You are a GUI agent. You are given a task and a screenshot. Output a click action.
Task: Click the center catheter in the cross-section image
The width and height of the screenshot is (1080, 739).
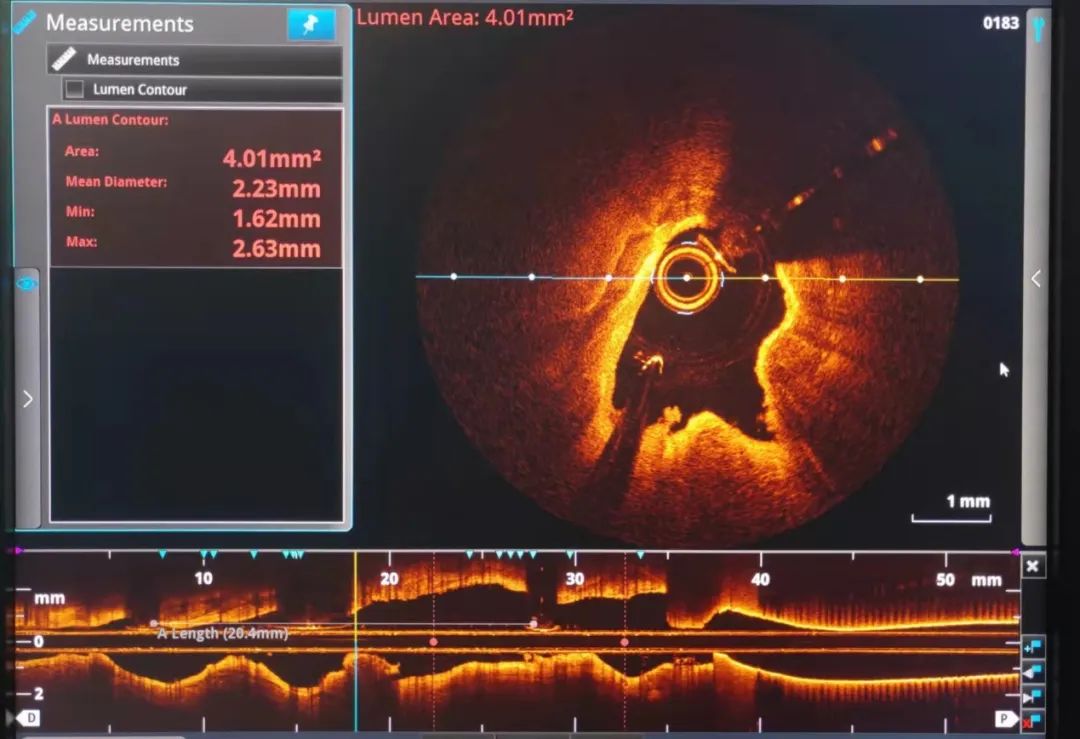686,279
